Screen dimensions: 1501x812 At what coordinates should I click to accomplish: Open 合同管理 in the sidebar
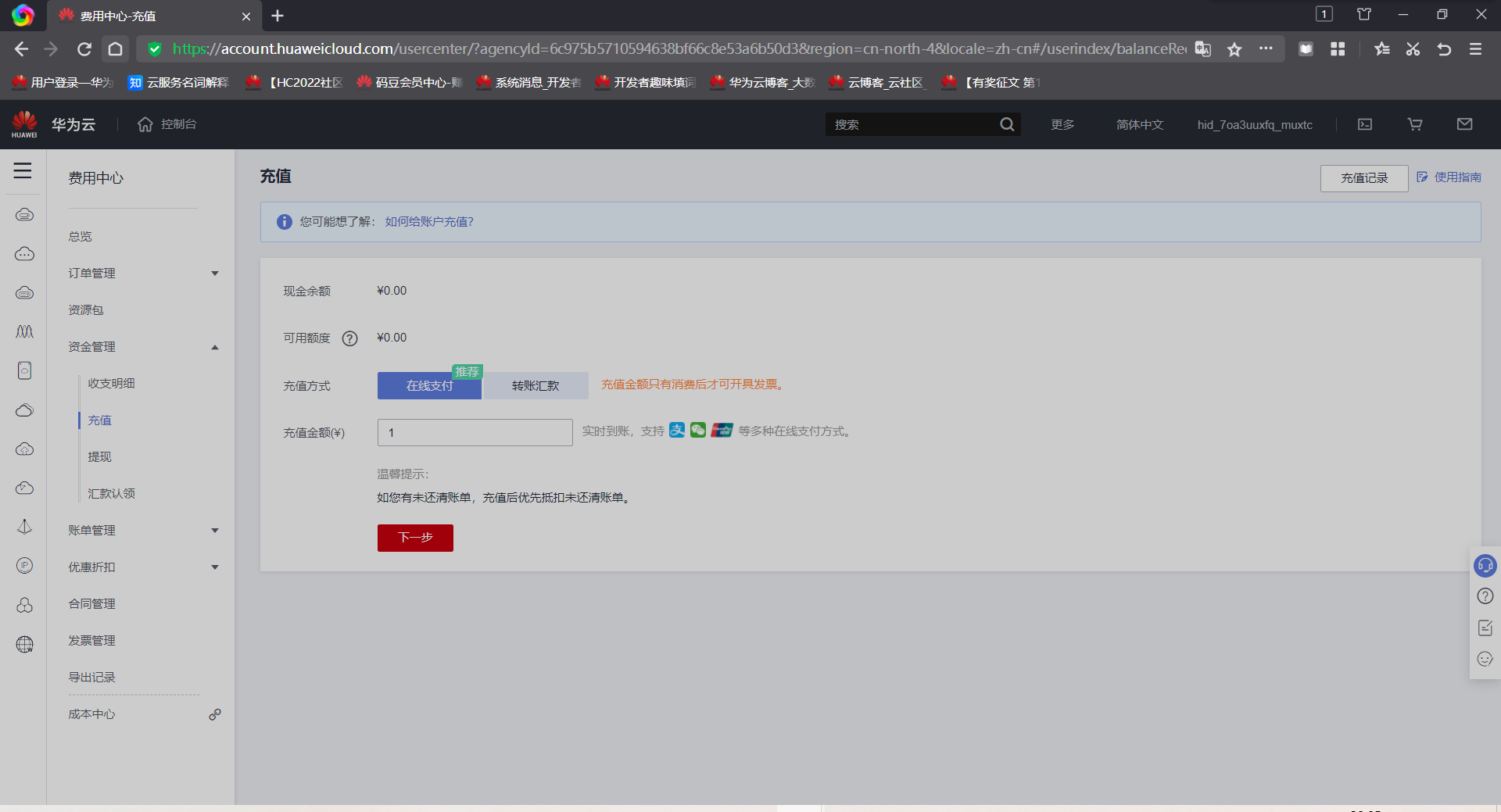(x=91, y=604)
